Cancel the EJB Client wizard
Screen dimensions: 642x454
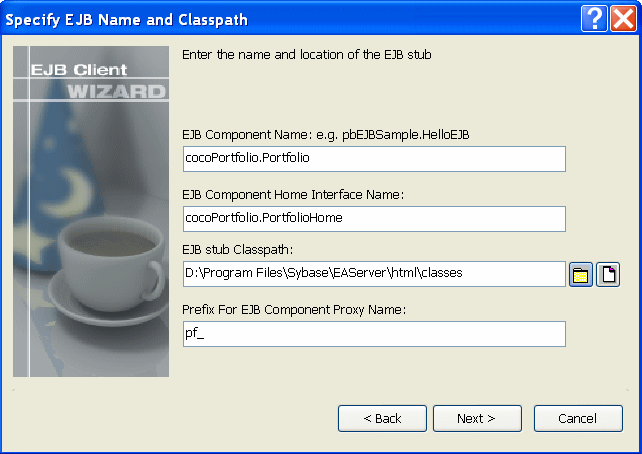(577, 418)
